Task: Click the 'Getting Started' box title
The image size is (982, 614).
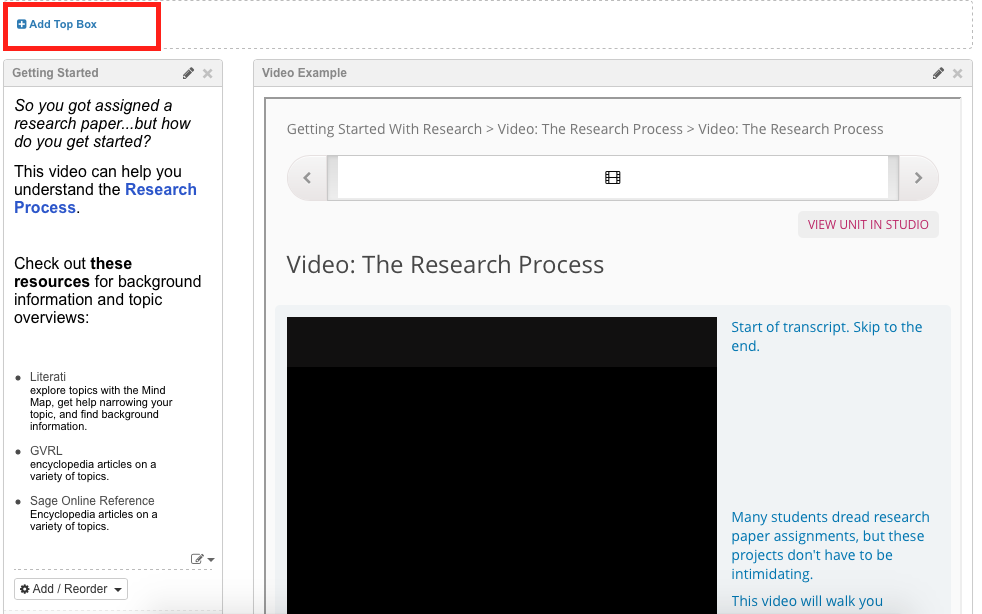Action: (x=55, y=73)
